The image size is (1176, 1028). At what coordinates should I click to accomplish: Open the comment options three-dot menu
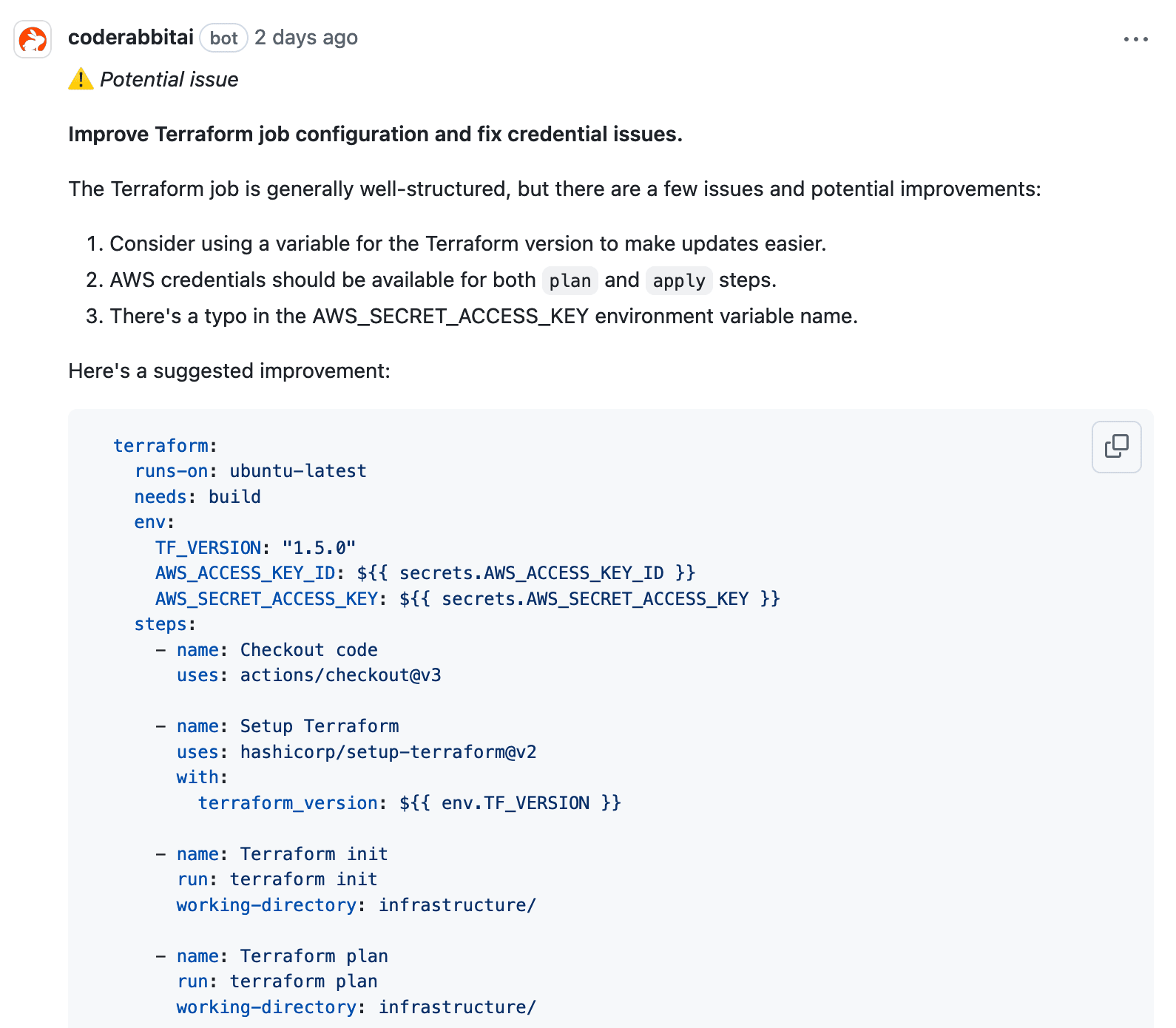pyautogui.click(x=1135, y=39)
